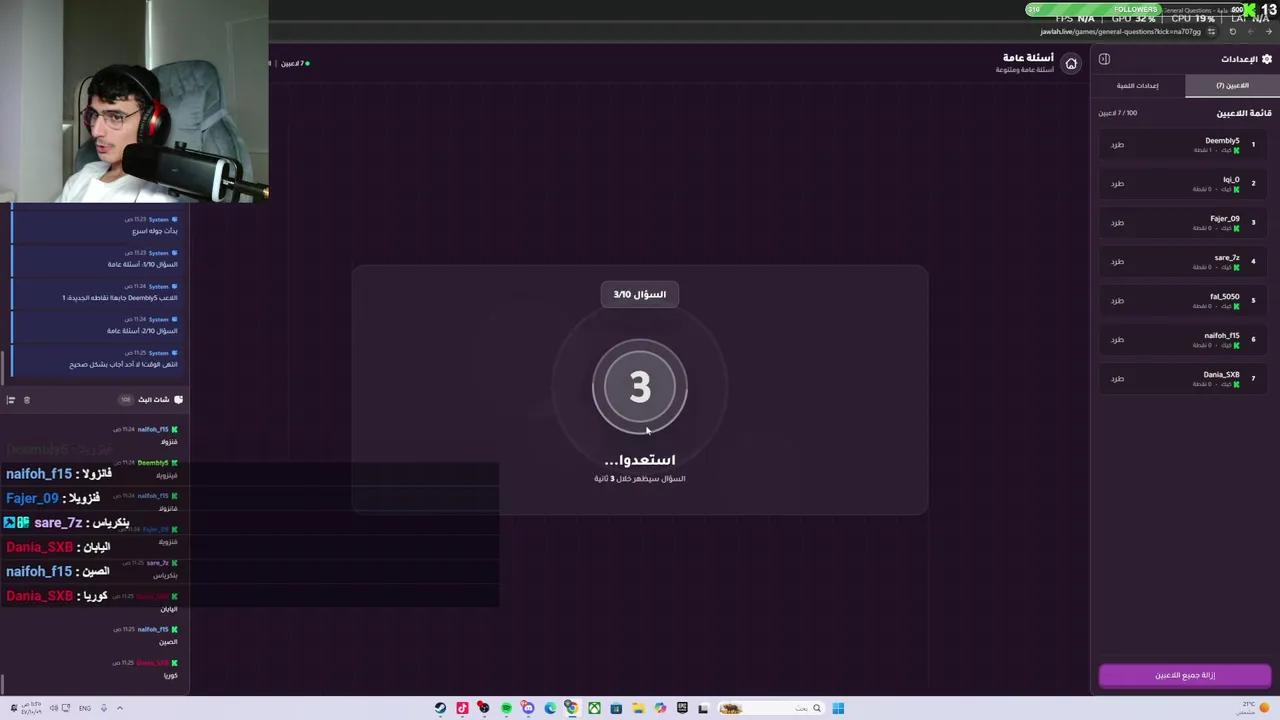Open Microsoft Edge from the taskbar
This screenshot has height=720, width=1280.
(x=550, y=708)
